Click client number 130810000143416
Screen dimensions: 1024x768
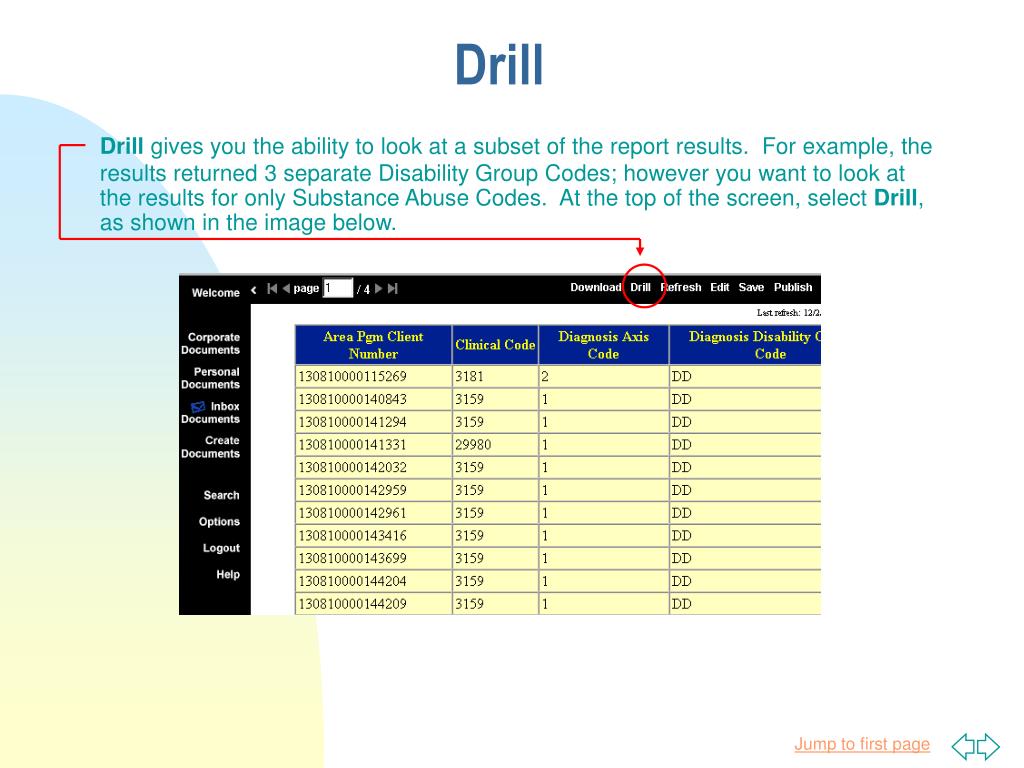tap(353, 536)
